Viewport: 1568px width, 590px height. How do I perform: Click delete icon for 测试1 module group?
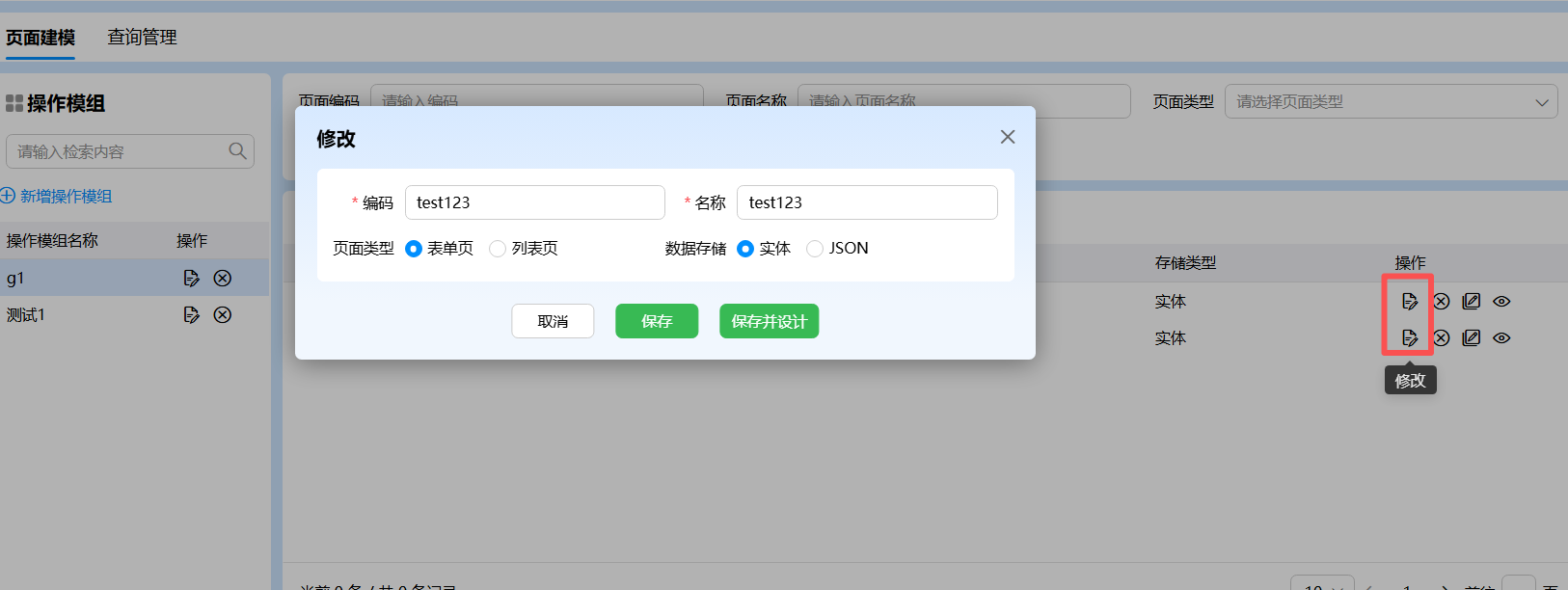click(223, 315)
